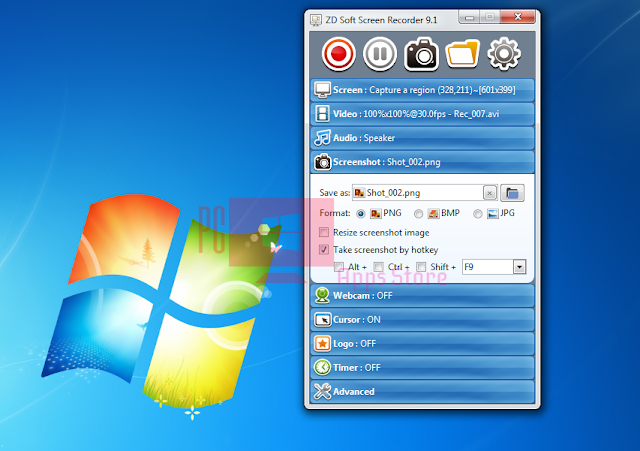Expand the Advanced section
The width and height of the screenshot is (640, 451).
click(x=422, y=392)
